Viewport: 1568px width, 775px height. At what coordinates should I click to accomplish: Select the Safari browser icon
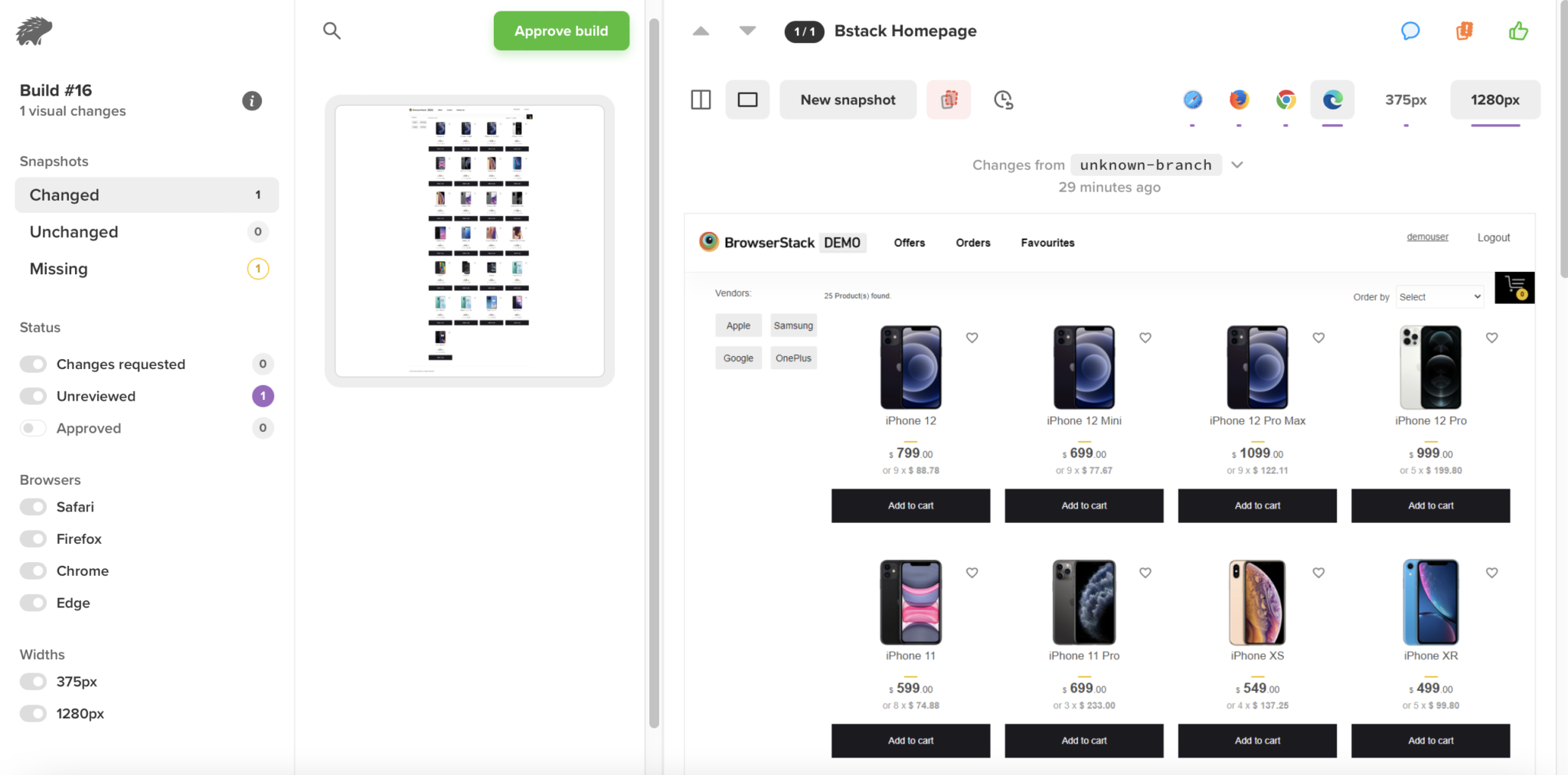tap(1193, 100)
